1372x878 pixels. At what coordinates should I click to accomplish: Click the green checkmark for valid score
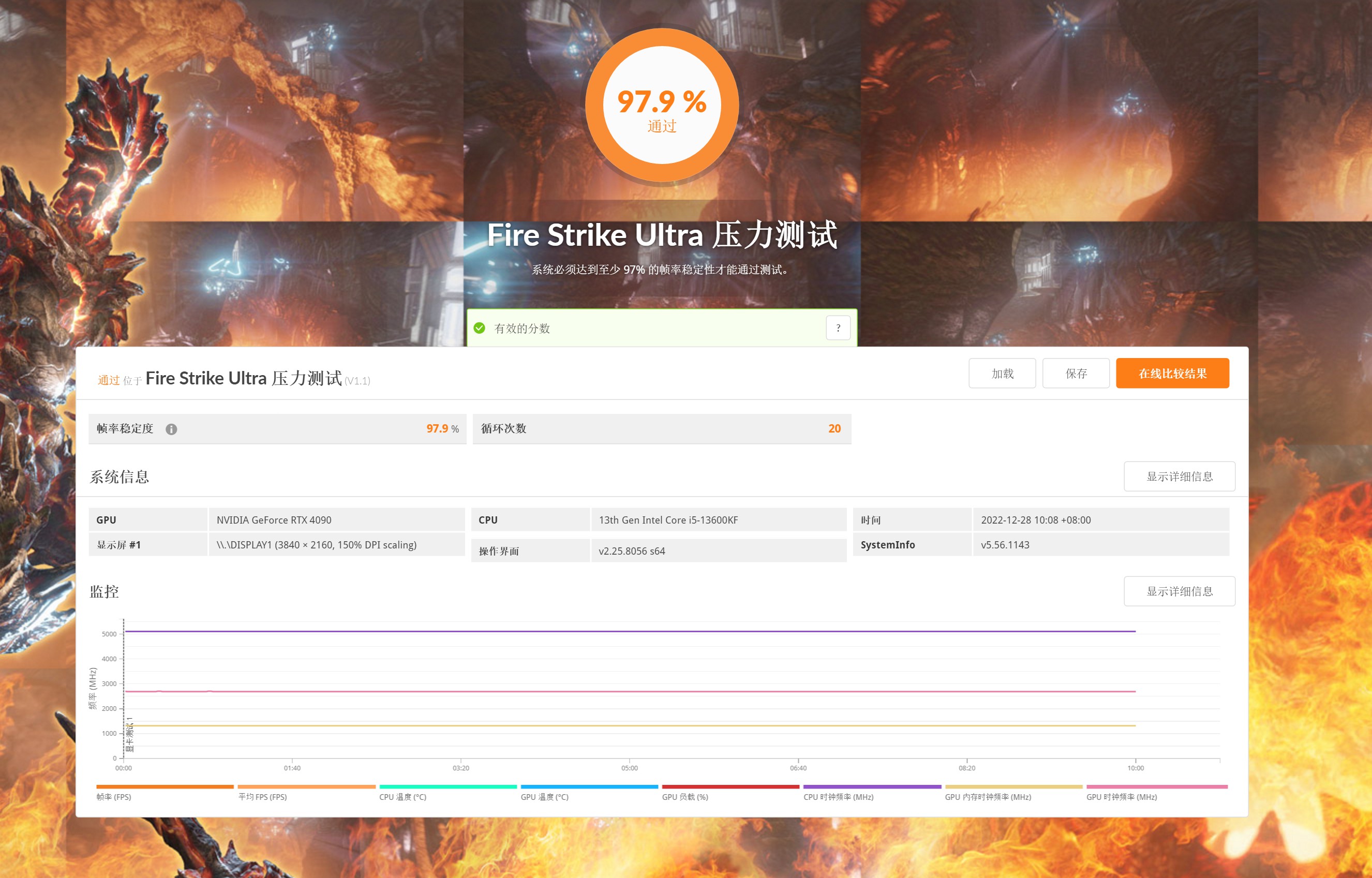(479, 329)
